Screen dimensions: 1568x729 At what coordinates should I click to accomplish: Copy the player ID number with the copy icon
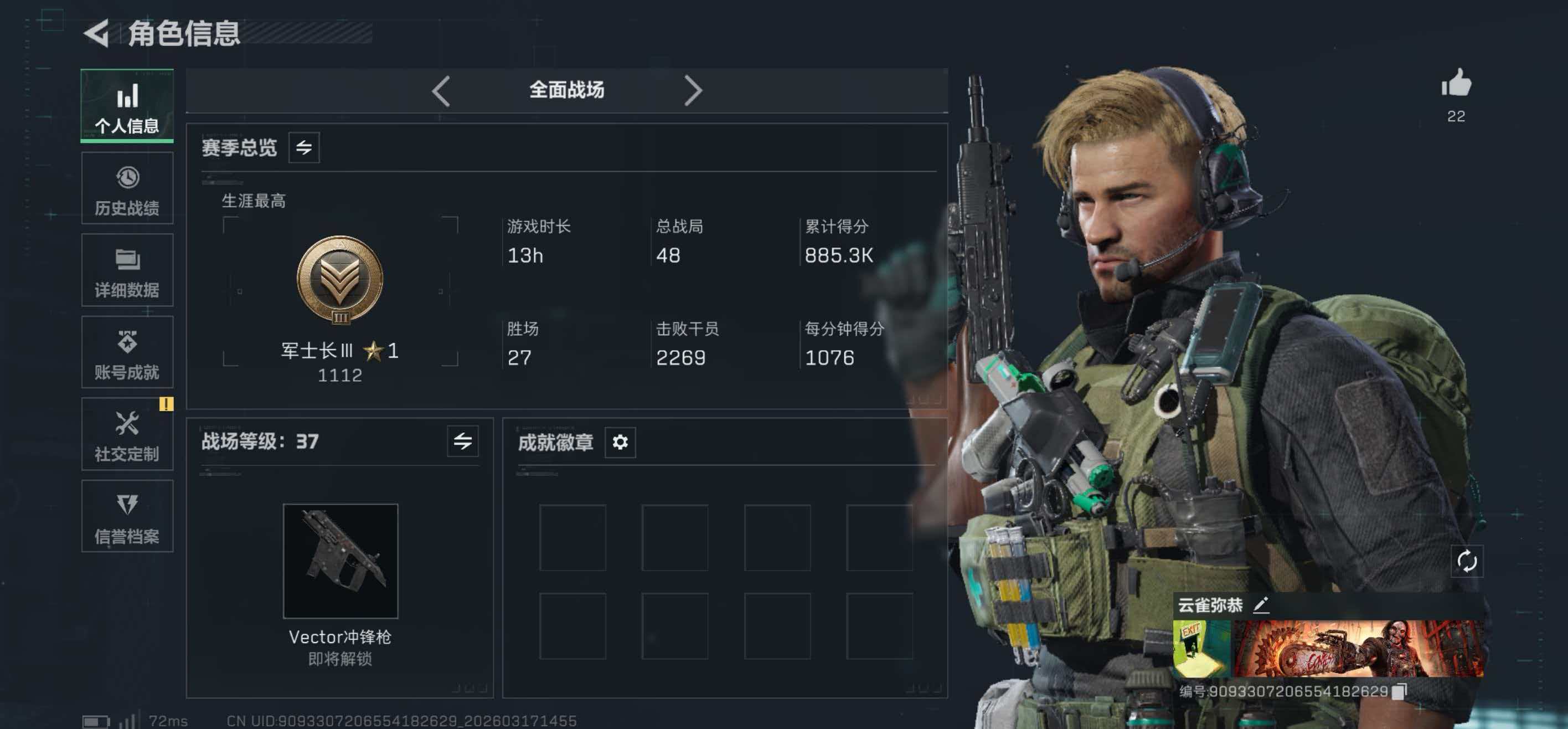1400,691
